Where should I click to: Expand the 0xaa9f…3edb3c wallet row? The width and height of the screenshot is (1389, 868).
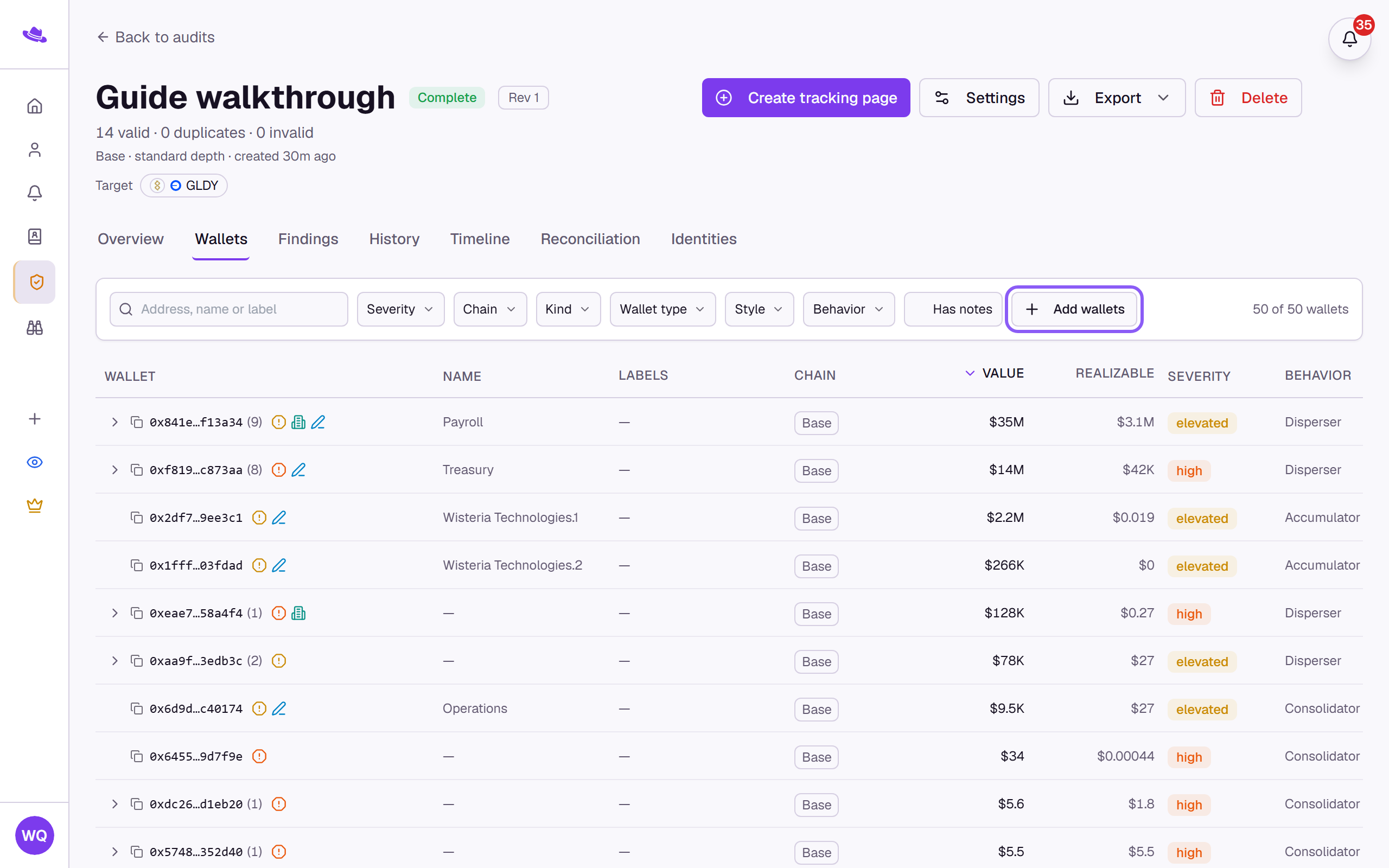tap(115, 661)
